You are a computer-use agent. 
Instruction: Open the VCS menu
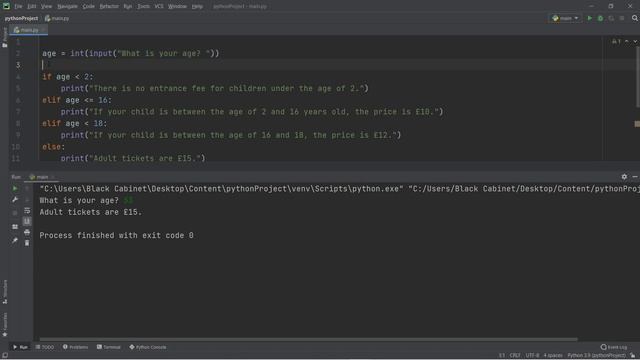[x=159, y=7]
